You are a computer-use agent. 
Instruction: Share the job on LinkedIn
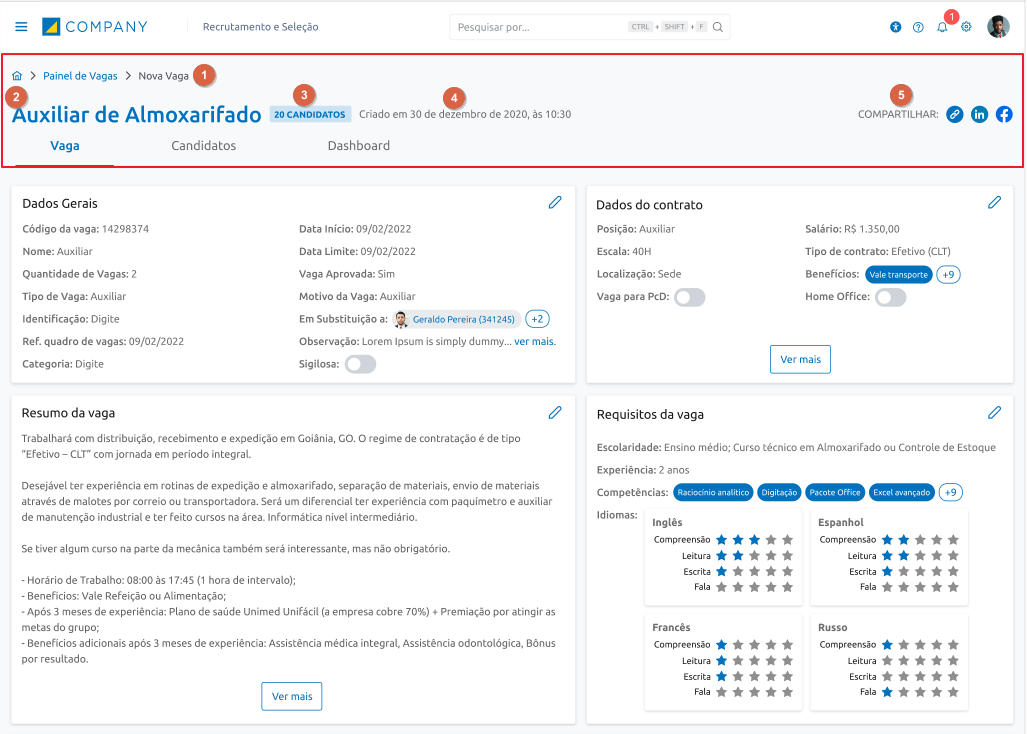tap(979, 114)
